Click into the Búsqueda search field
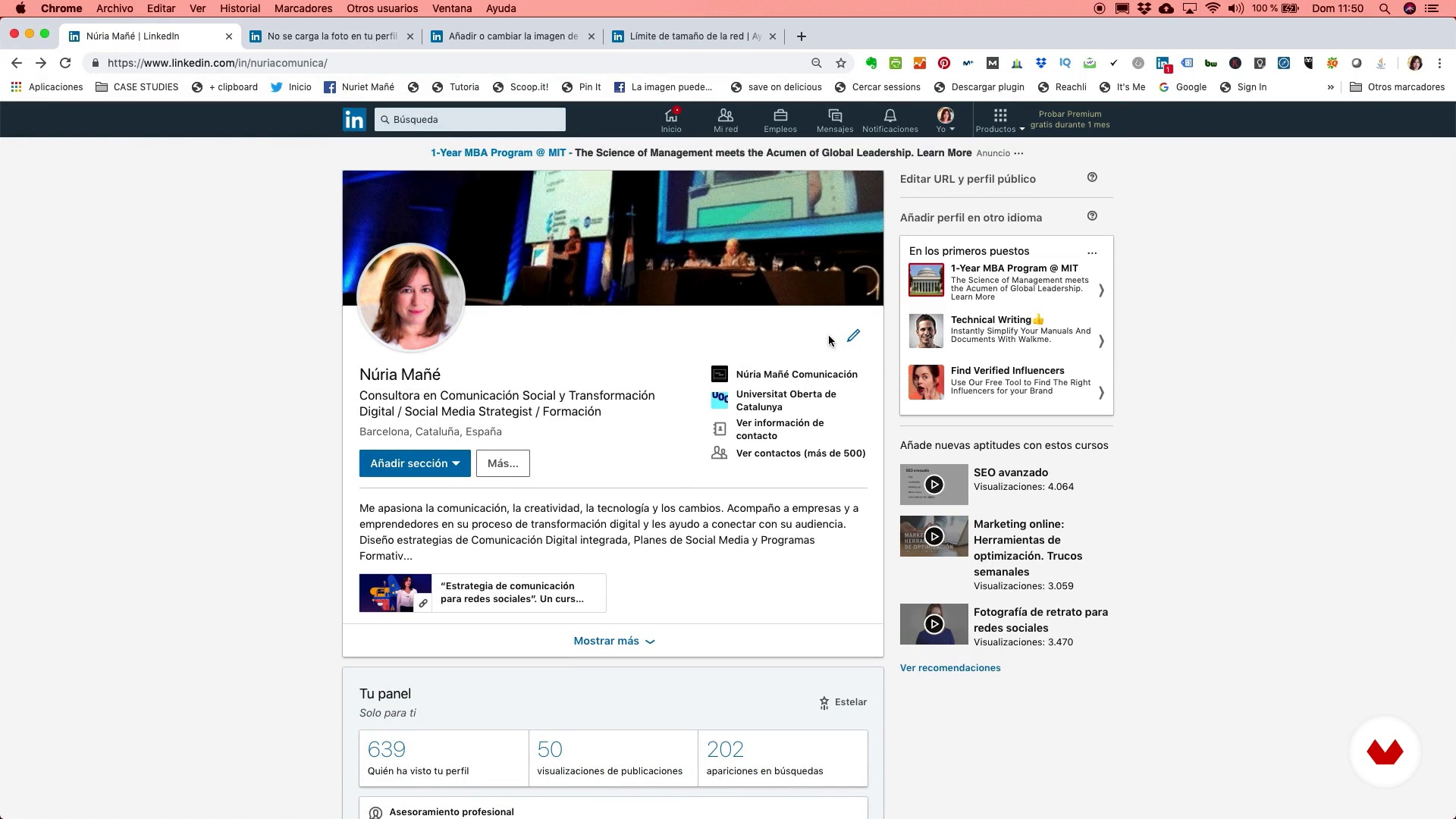 (x=470, y=119)
